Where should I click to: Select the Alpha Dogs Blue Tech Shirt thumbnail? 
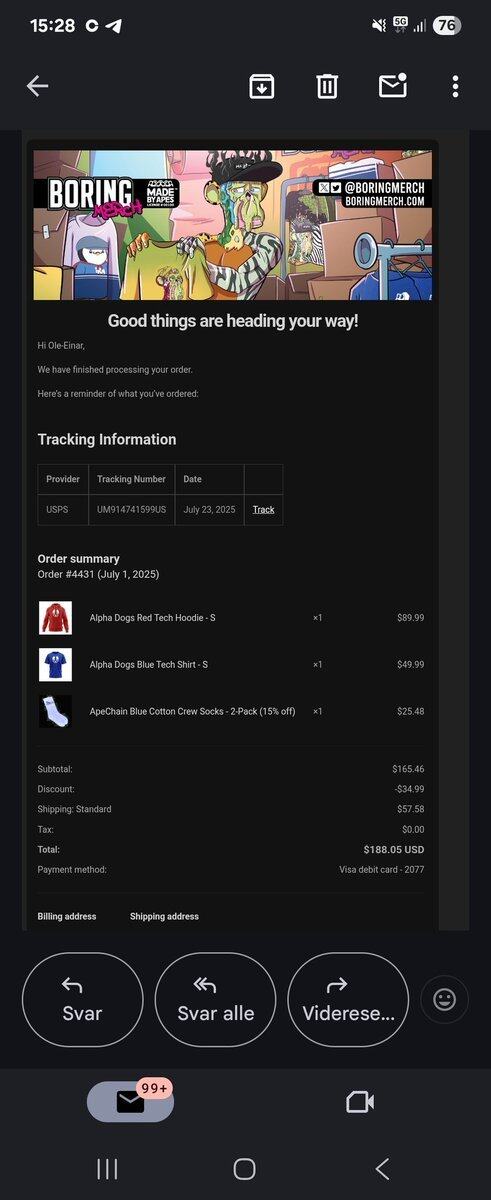pyautogui.click(x=56, y=665)
